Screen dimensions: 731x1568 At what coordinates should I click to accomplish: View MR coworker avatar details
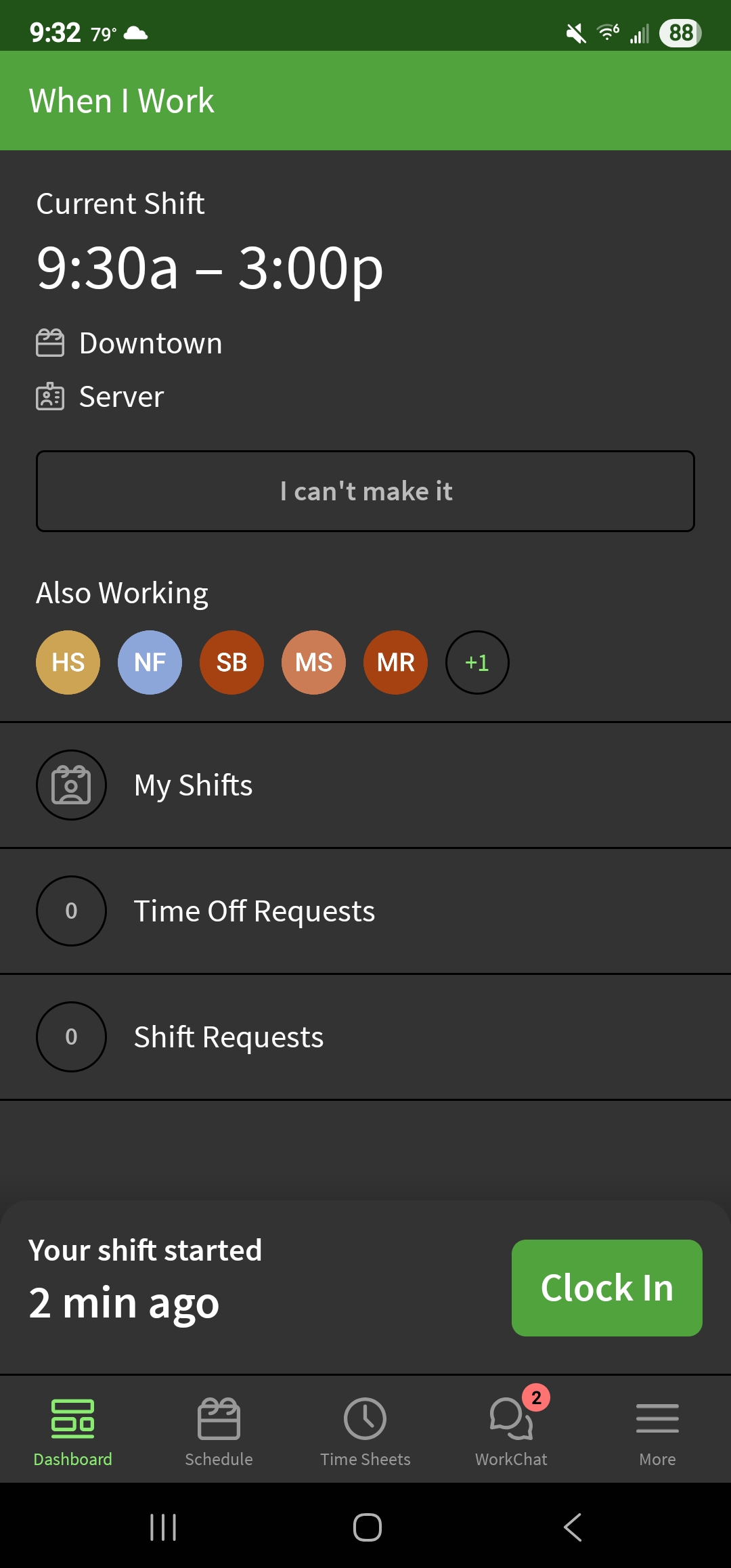pos(395,662)
